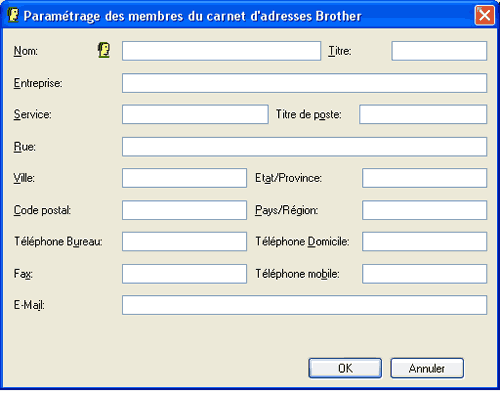Click the 'Service:' label
500x394 pixels.
click(32, 114)
